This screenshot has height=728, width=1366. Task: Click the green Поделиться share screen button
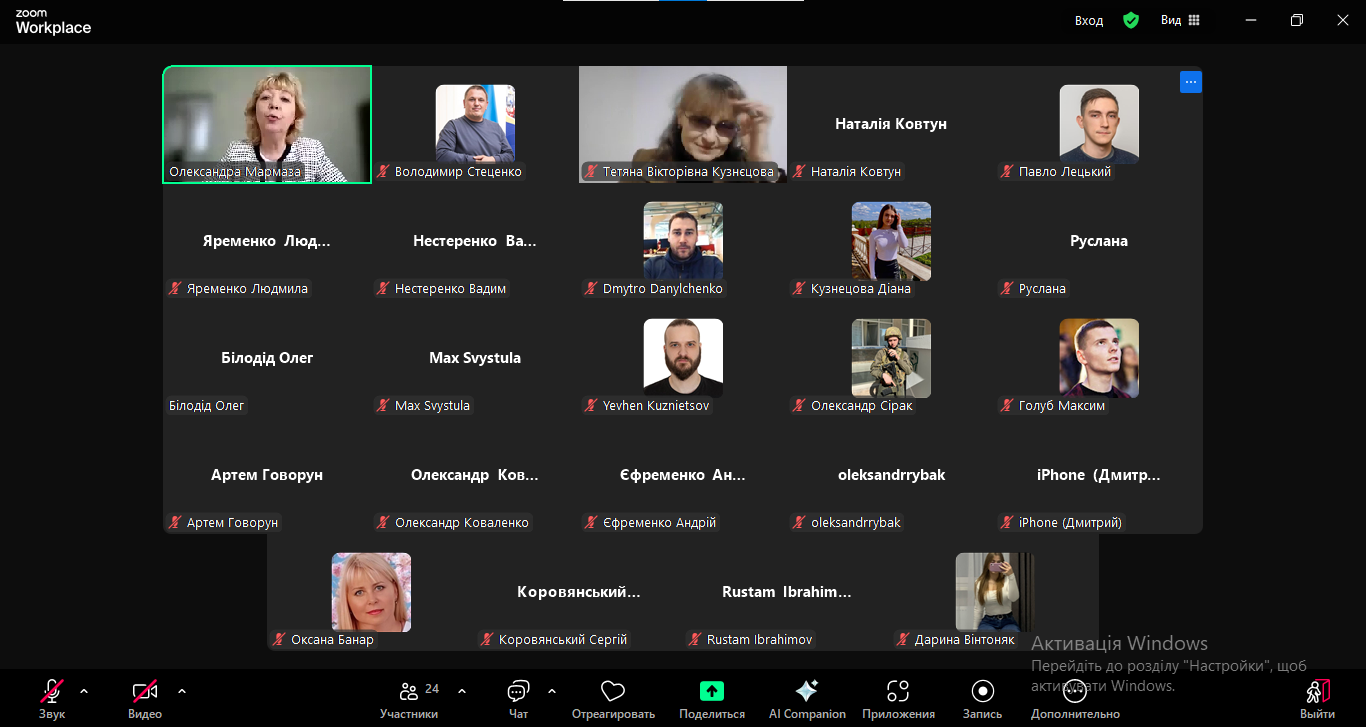(x=712, y=698)
